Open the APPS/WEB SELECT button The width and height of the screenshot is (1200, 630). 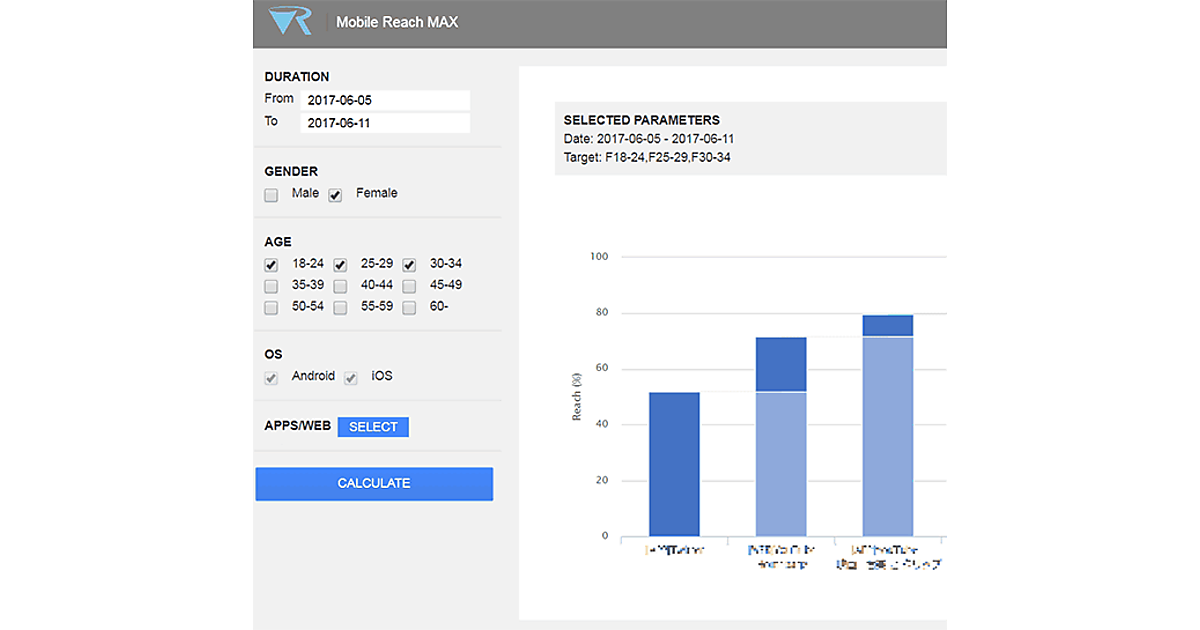click(373, 427)
